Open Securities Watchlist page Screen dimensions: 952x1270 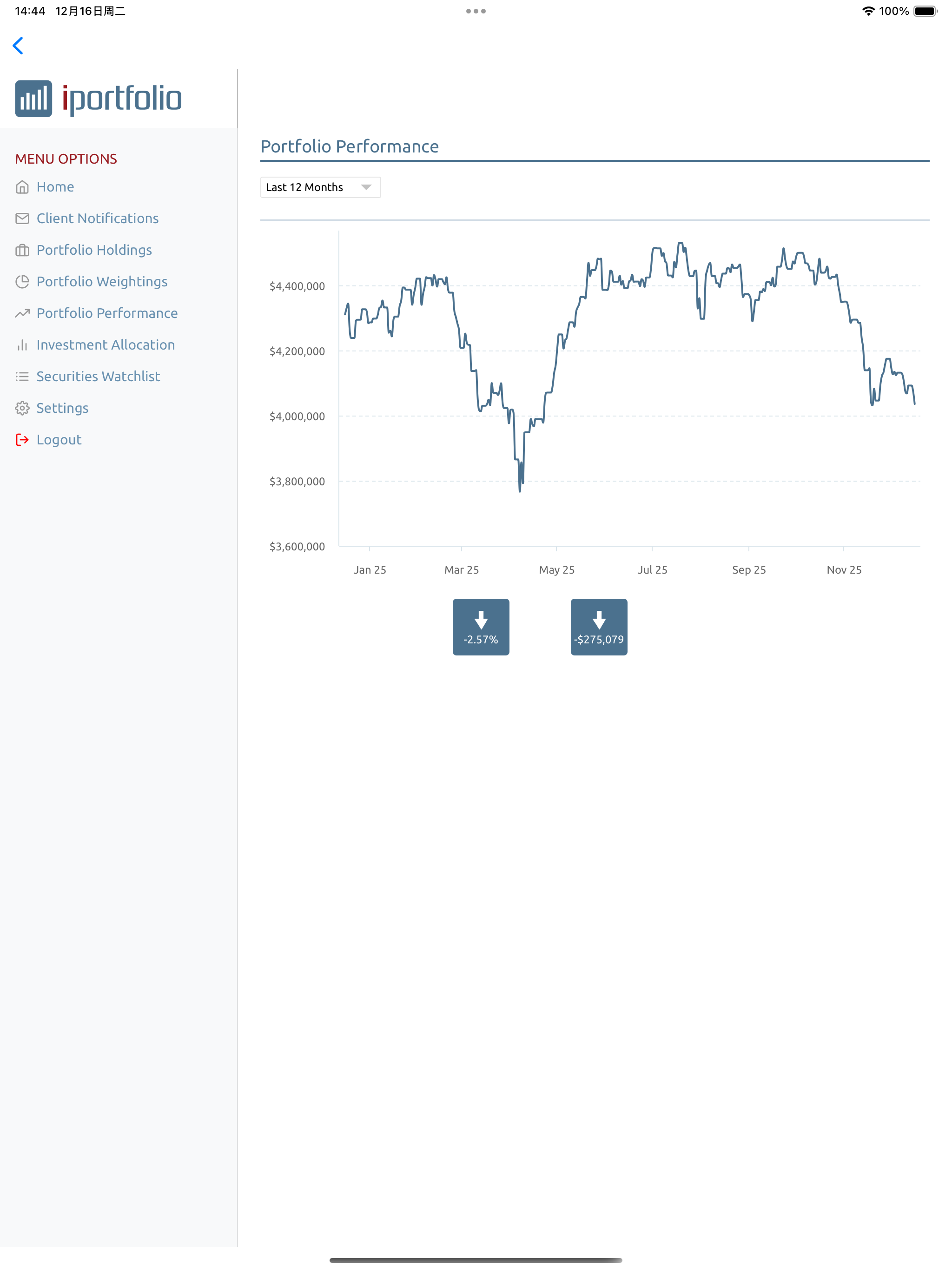point(98,377)
